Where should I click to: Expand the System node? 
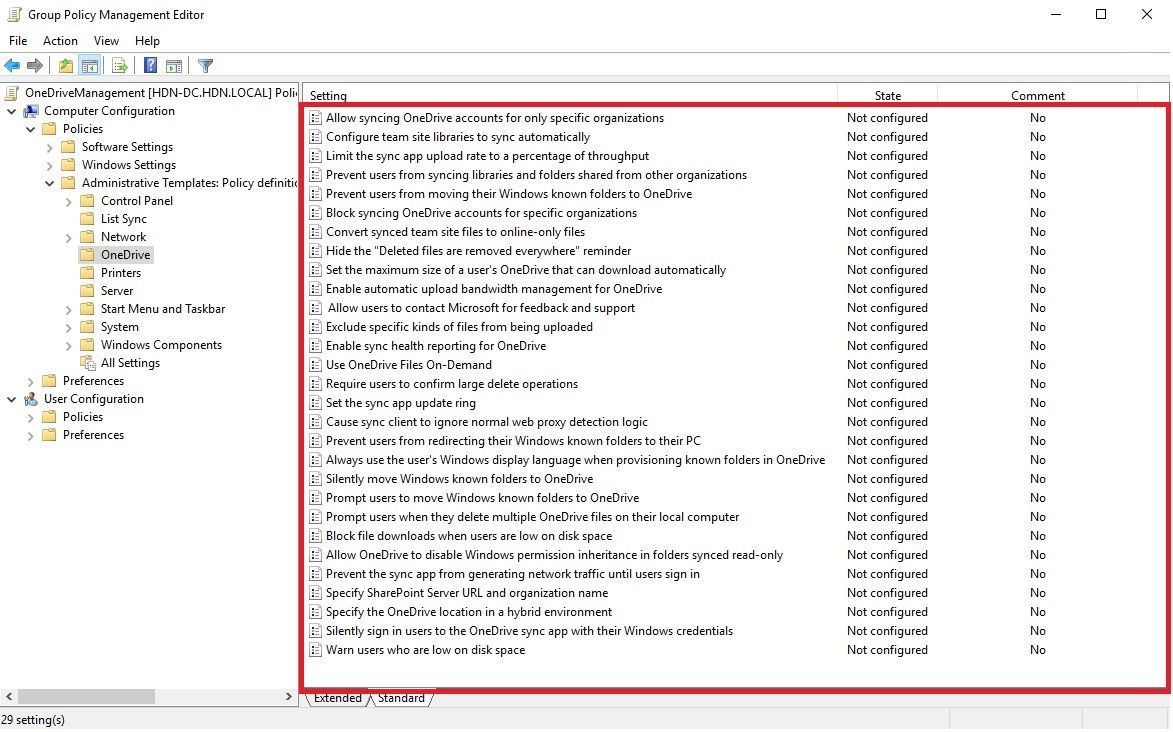[69, 327]
